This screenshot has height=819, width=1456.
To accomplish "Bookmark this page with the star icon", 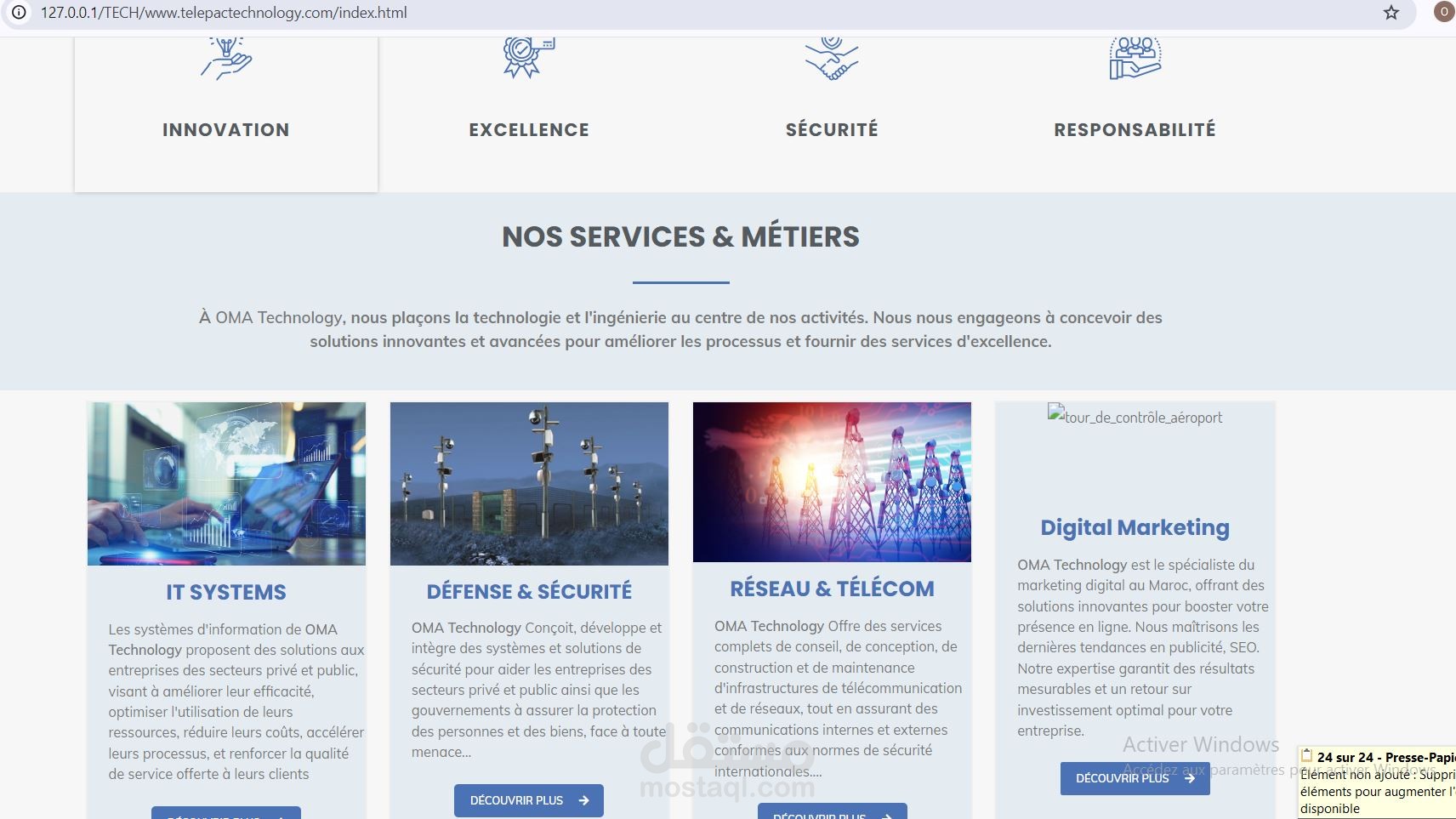I will pyautogui.click(x=1391, y=13).
